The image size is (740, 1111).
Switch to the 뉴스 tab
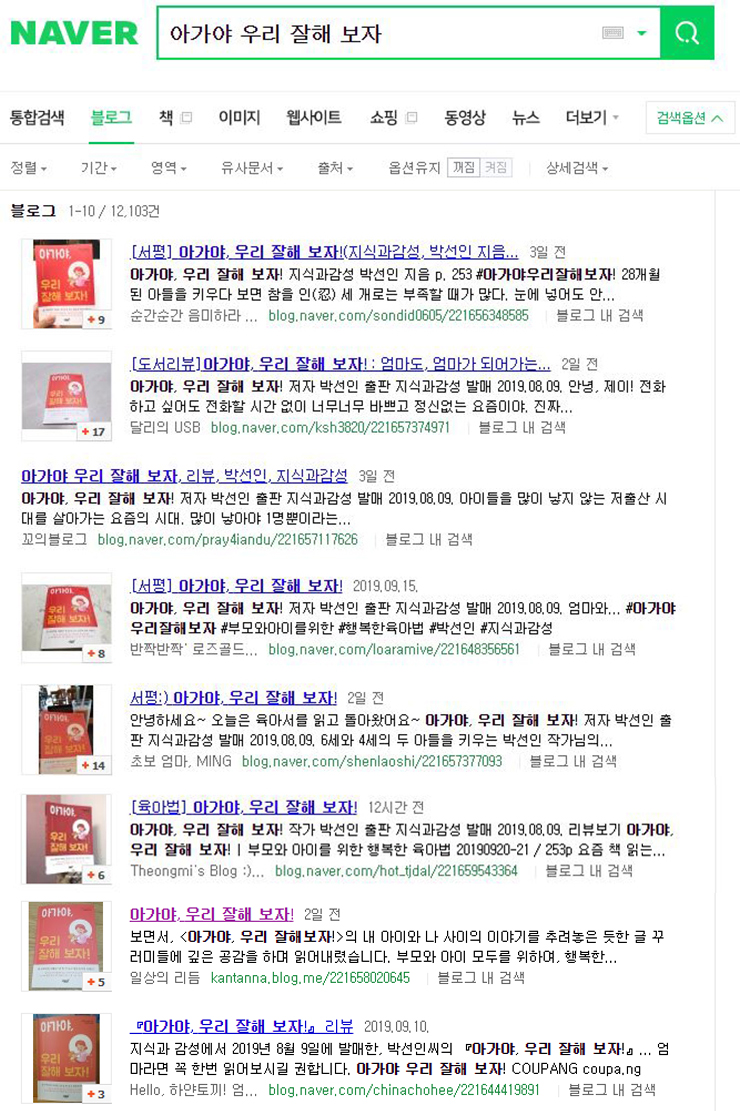pyautogui.click(x=525, y=118)
